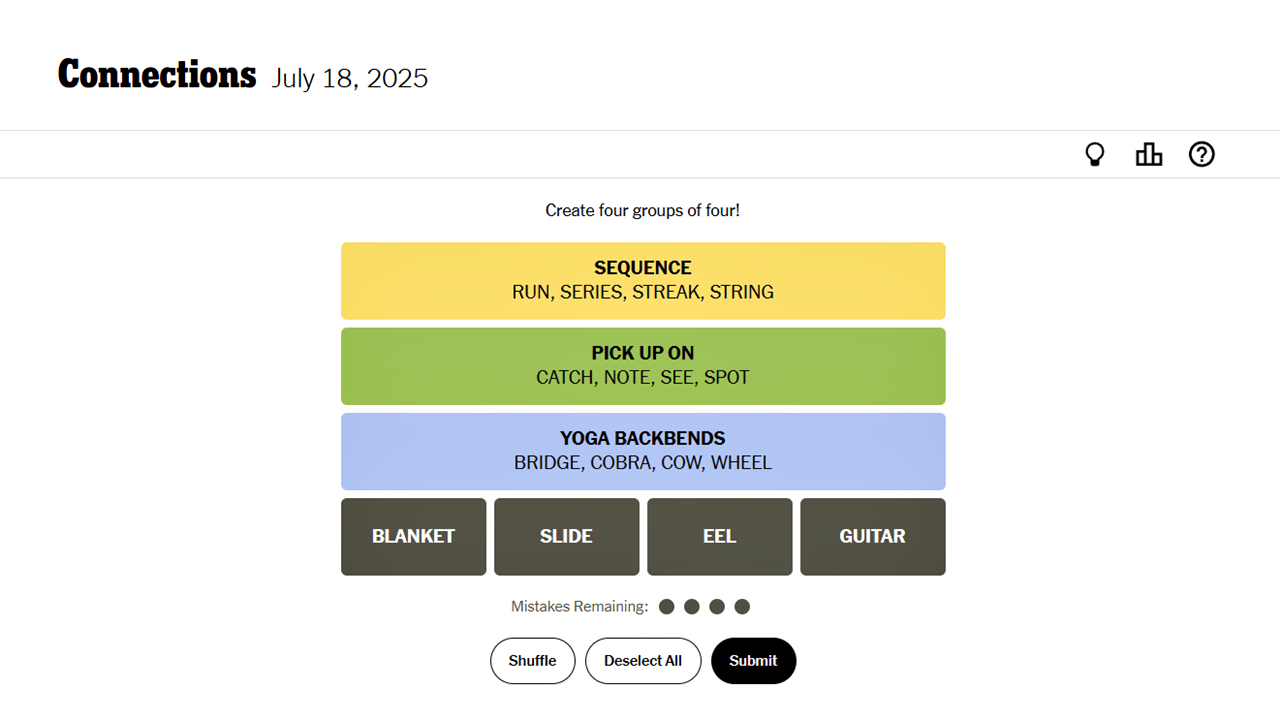Click the second Mistakes Remaining dot
The height and width of the screenshot is (720, 1280).
(x=692, y=606)
